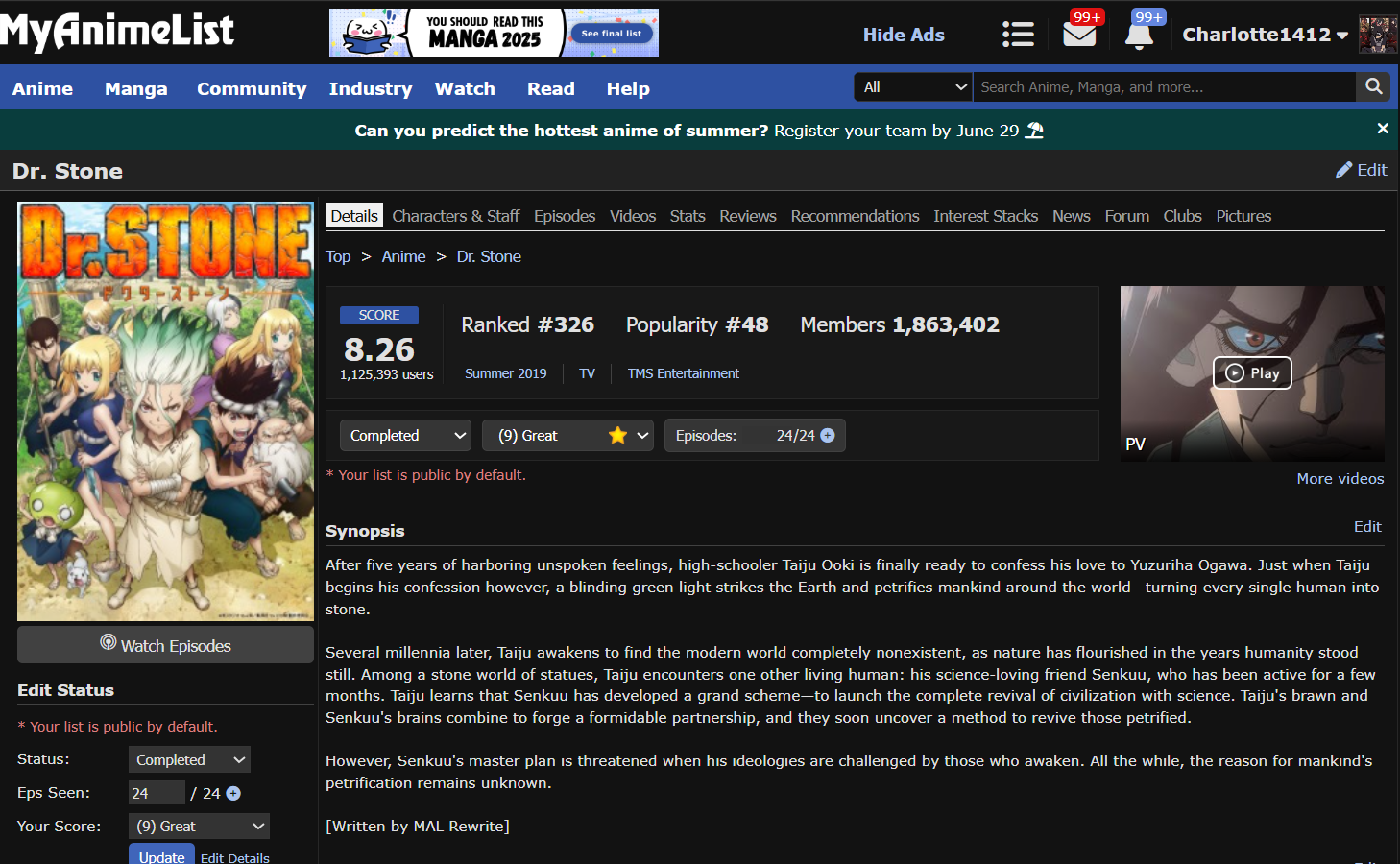1400x864 pixels.
Task: Open the Read menu
Action: (550, 88)
